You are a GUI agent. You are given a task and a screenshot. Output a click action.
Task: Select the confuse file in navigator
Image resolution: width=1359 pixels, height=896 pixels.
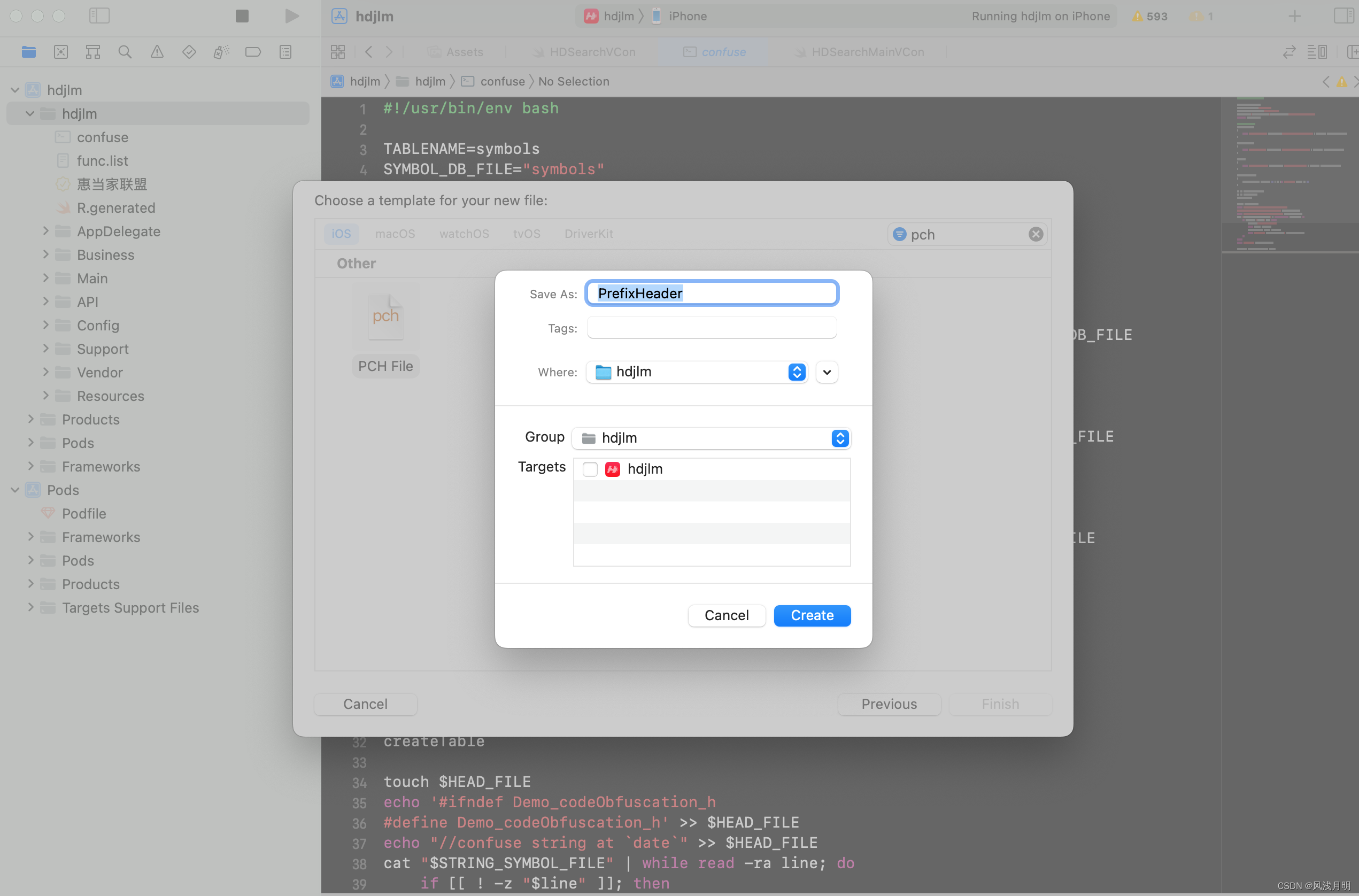[103, 137]
